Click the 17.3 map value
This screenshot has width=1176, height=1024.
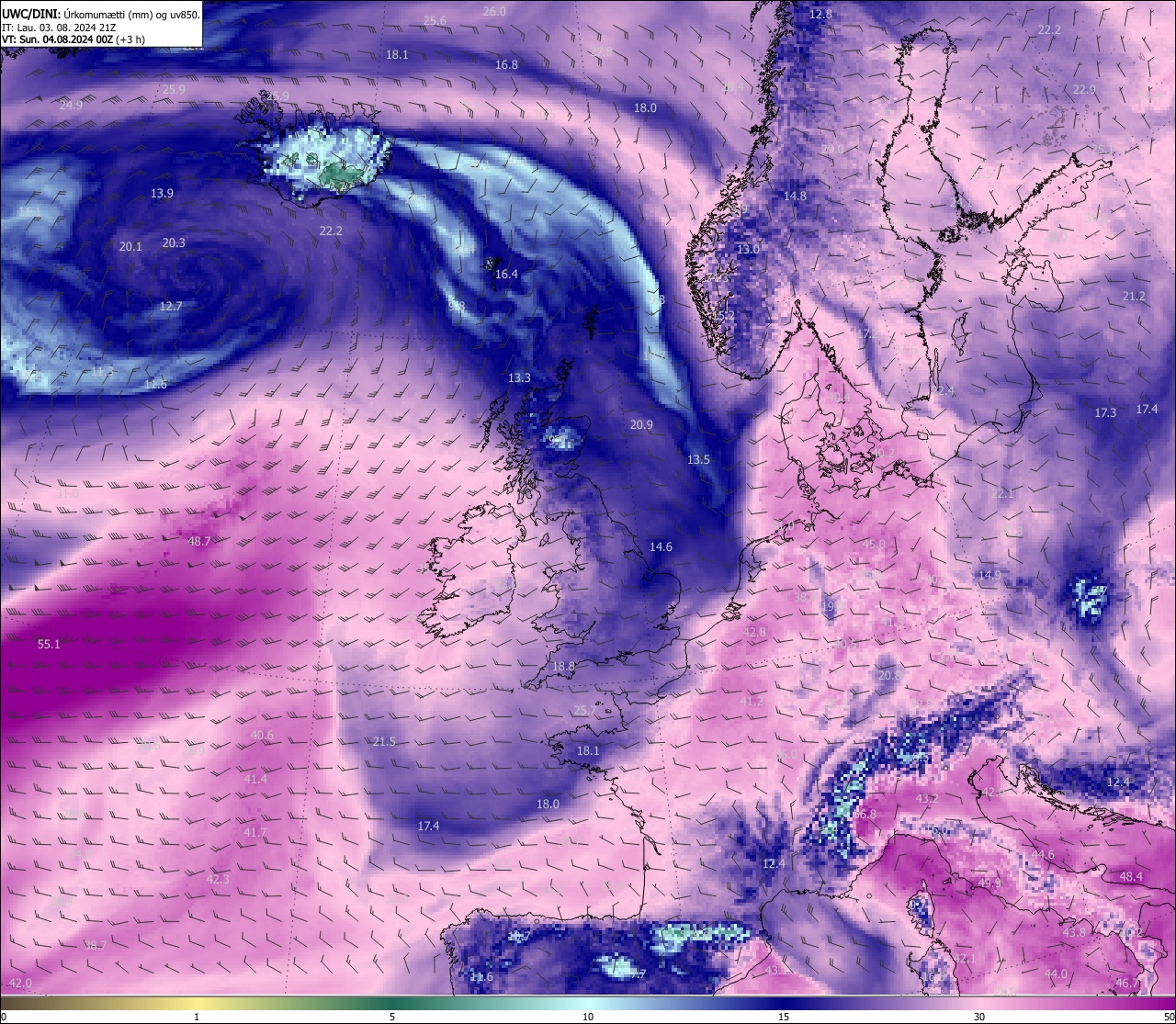click(1105, 413)
